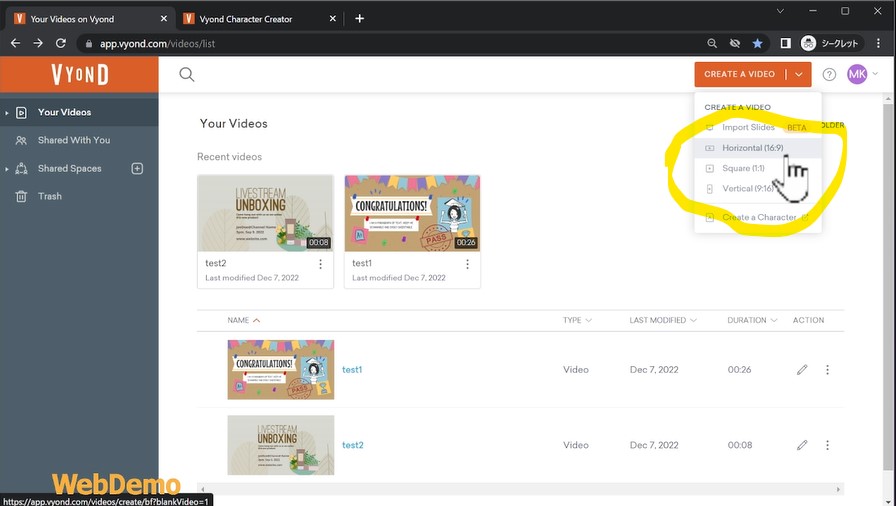Click test2 row thumbnail in the list

(281, 445)
